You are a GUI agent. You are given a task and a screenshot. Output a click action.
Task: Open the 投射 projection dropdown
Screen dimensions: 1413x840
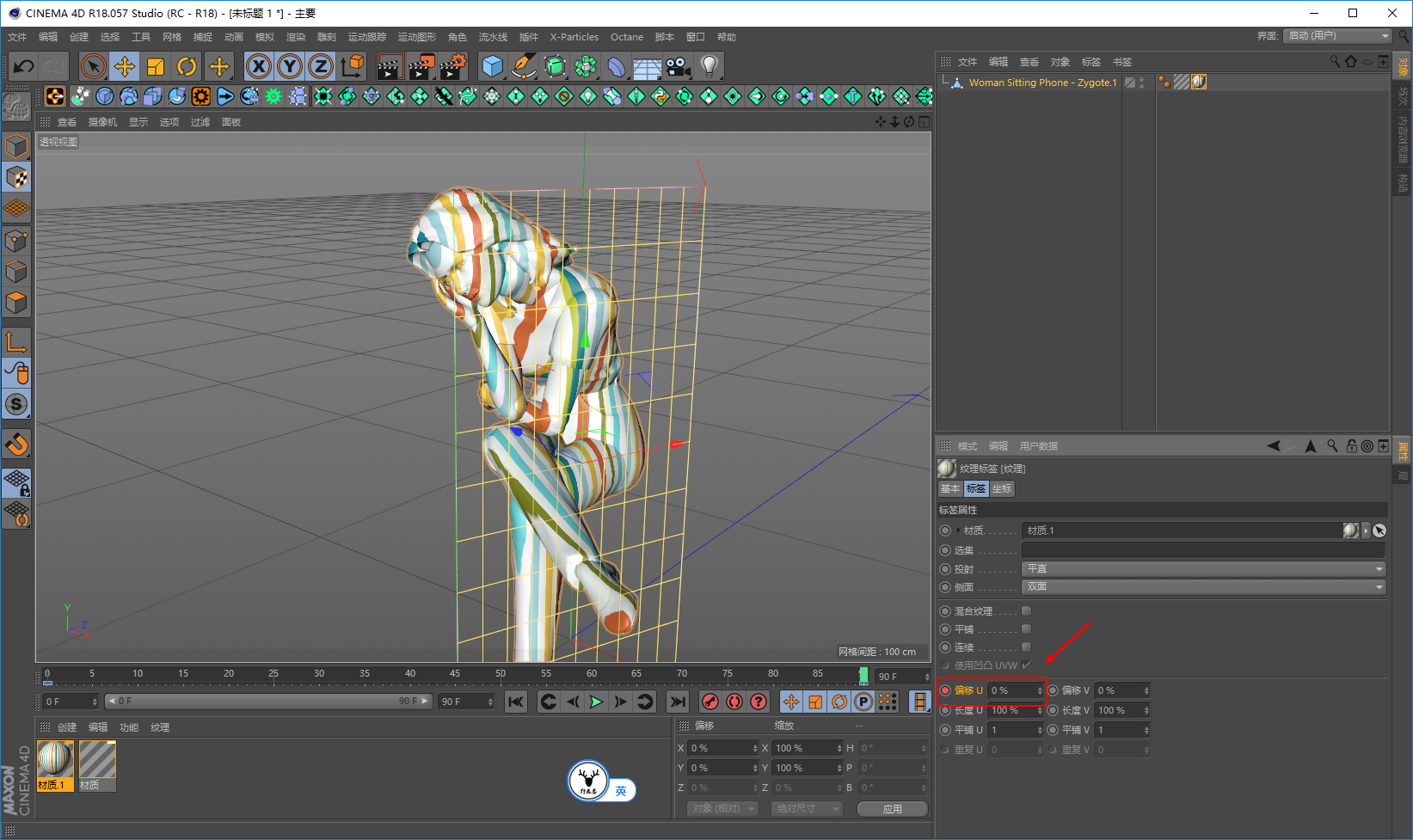pos(1203,569)
